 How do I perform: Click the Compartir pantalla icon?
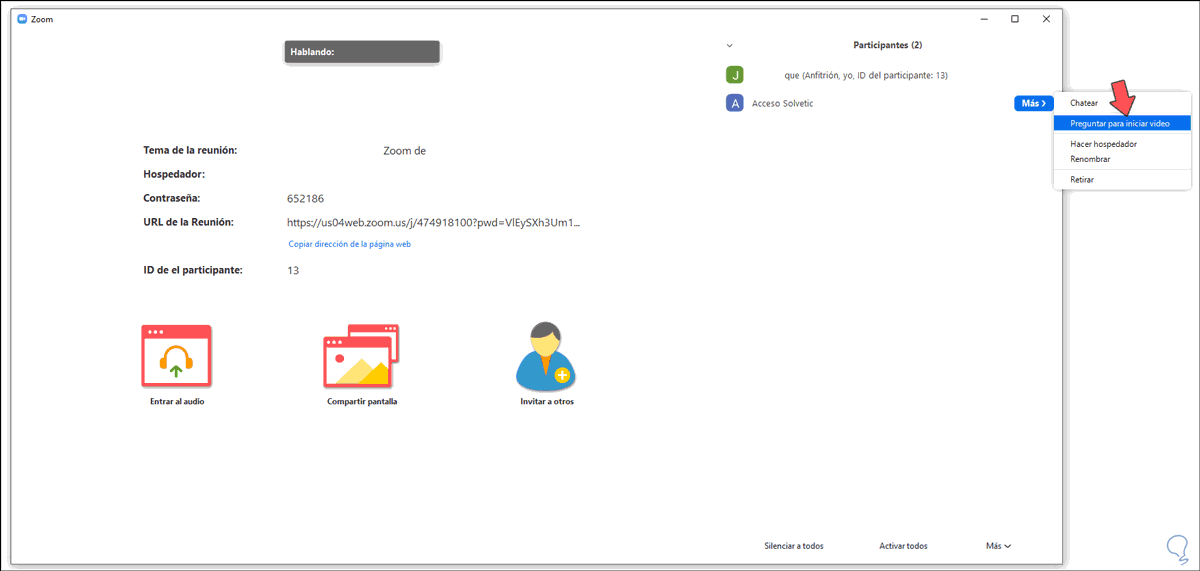(361, 356)
